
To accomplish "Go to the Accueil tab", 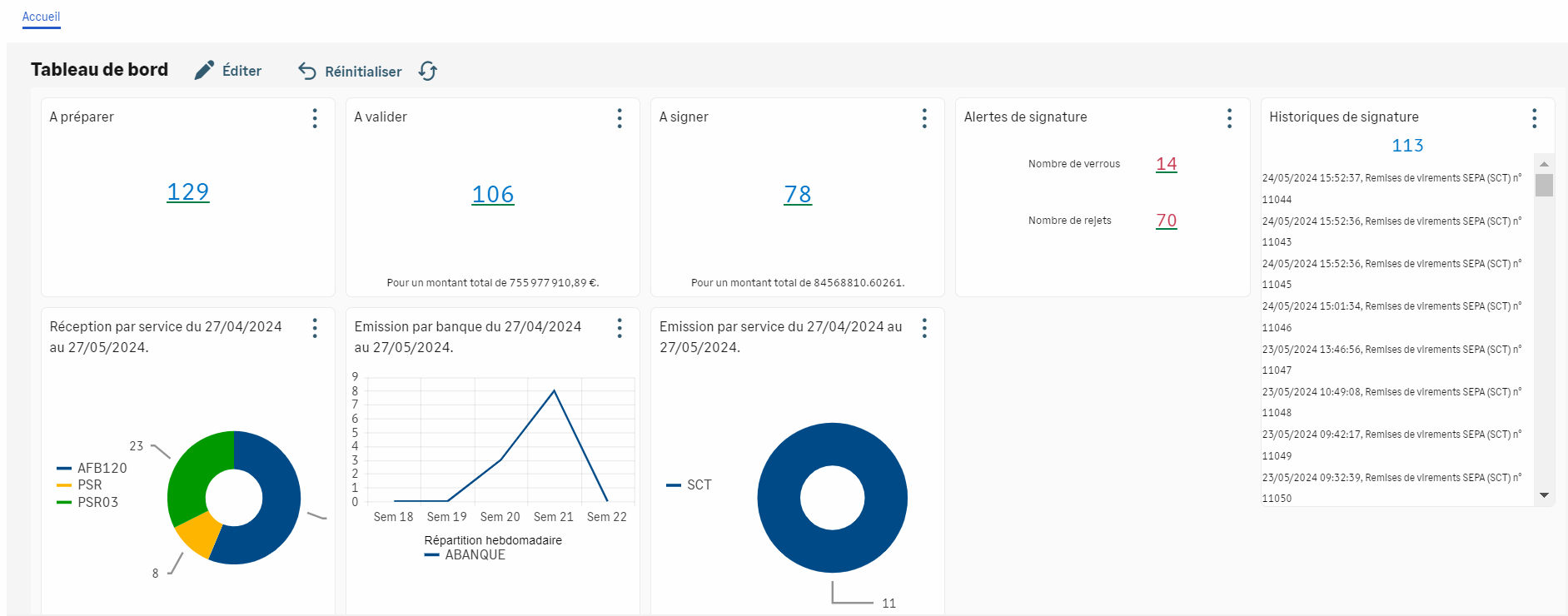I will 41,17.
